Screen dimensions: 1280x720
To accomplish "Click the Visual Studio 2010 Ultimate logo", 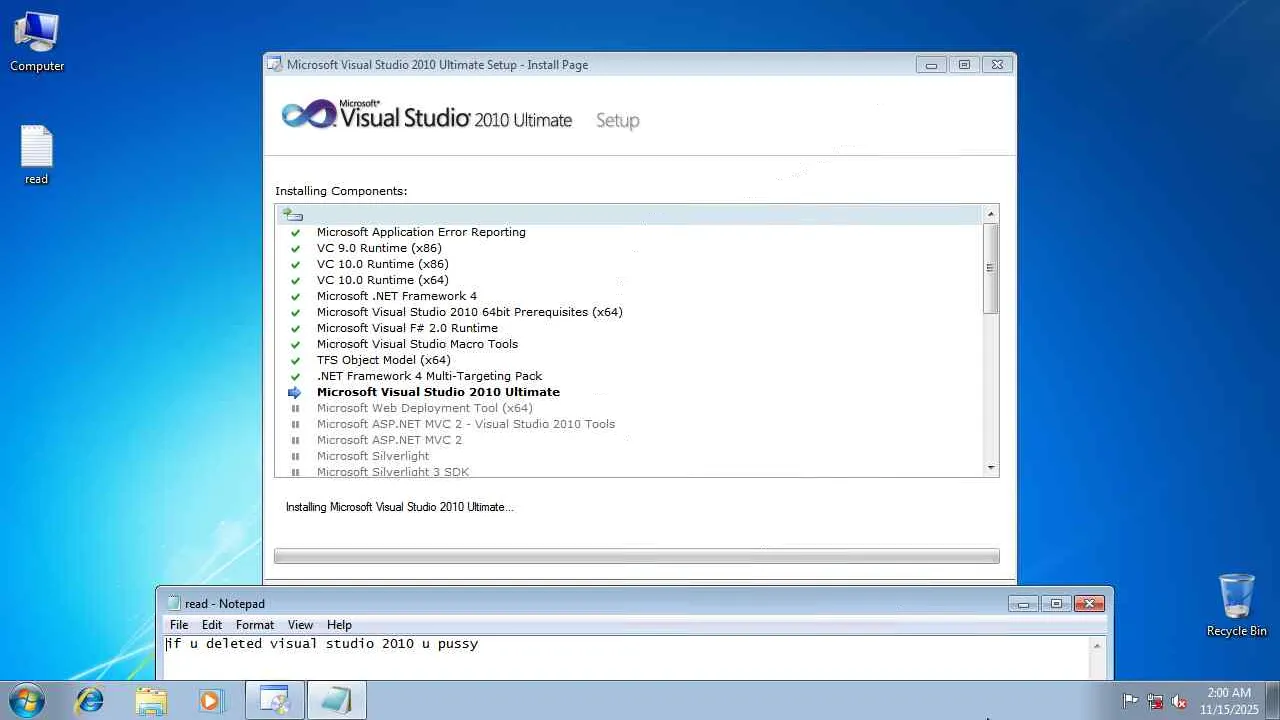I will click(427, 116).
